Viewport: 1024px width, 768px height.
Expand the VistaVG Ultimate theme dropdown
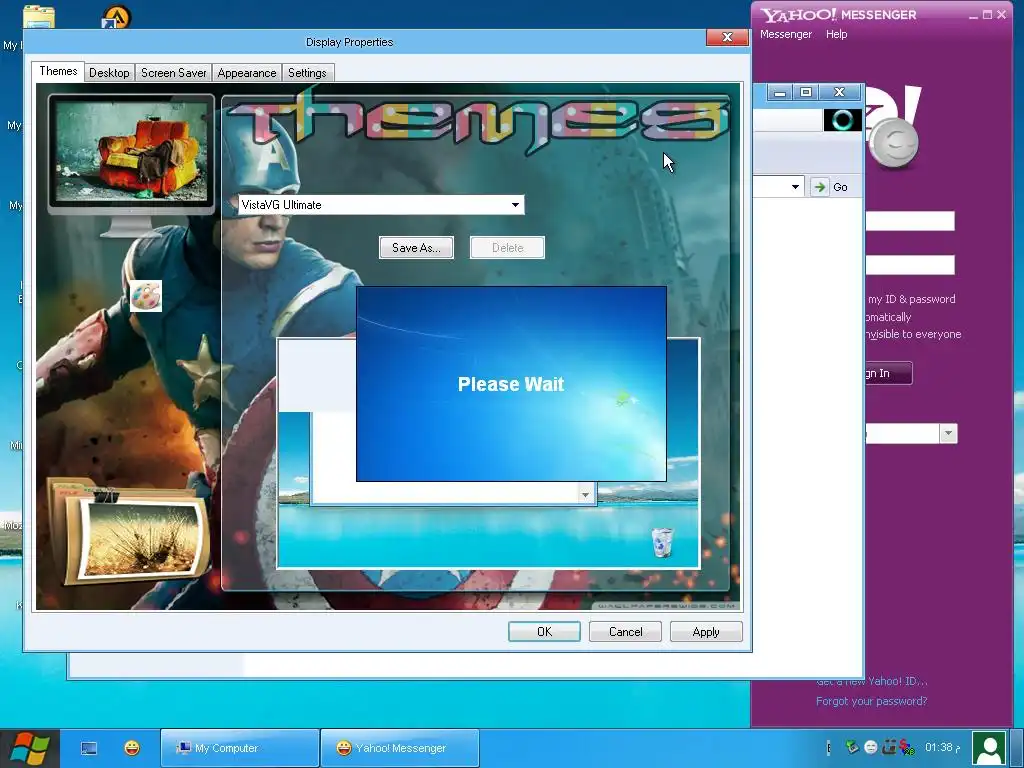coord(515,205)
